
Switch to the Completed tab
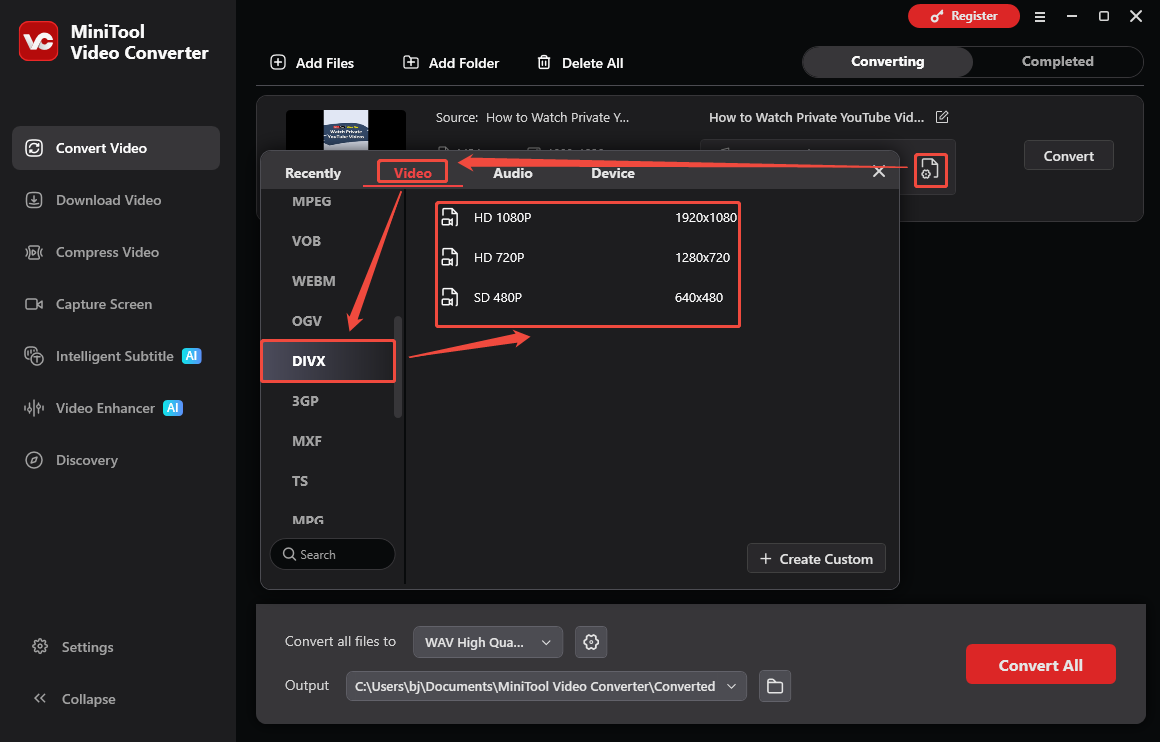[1057, 61]
